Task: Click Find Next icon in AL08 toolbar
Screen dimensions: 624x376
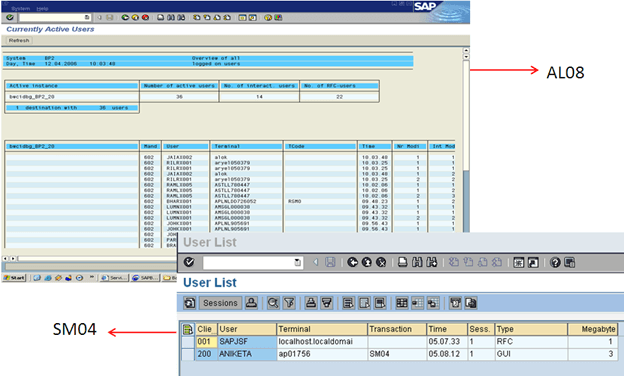Action: (181, 18)
